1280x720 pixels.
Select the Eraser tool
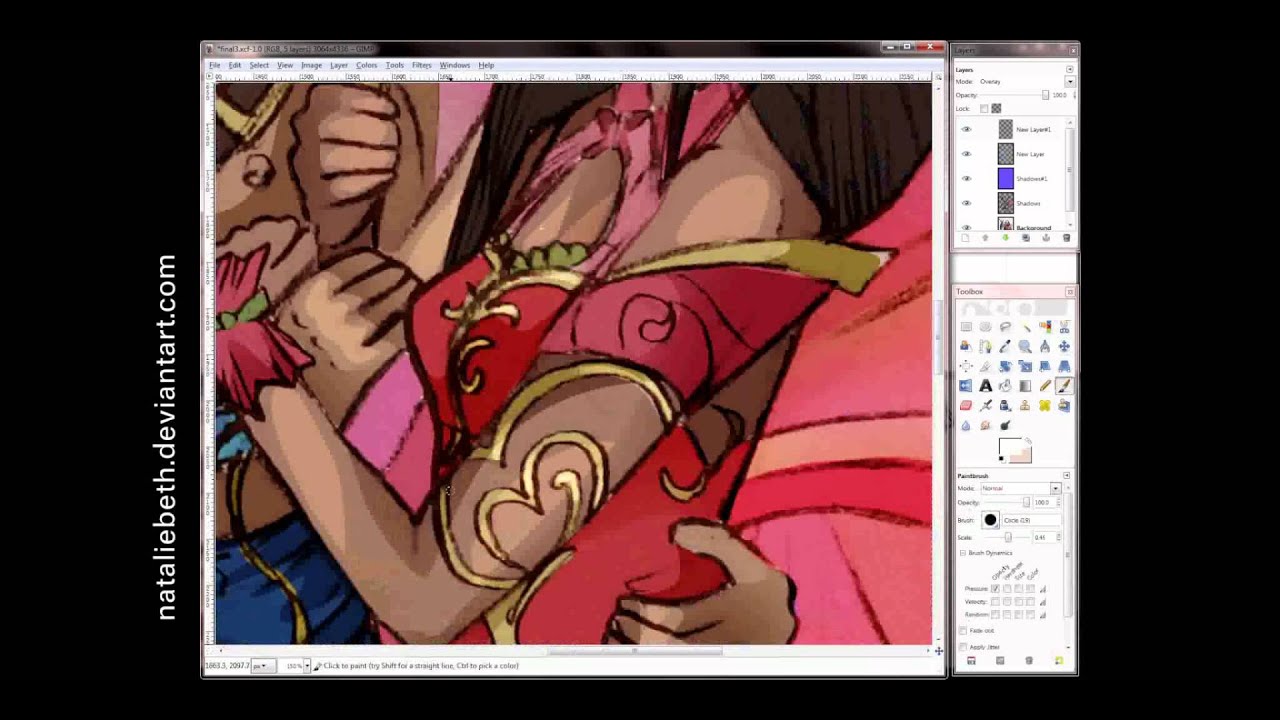tap(966, 405)
